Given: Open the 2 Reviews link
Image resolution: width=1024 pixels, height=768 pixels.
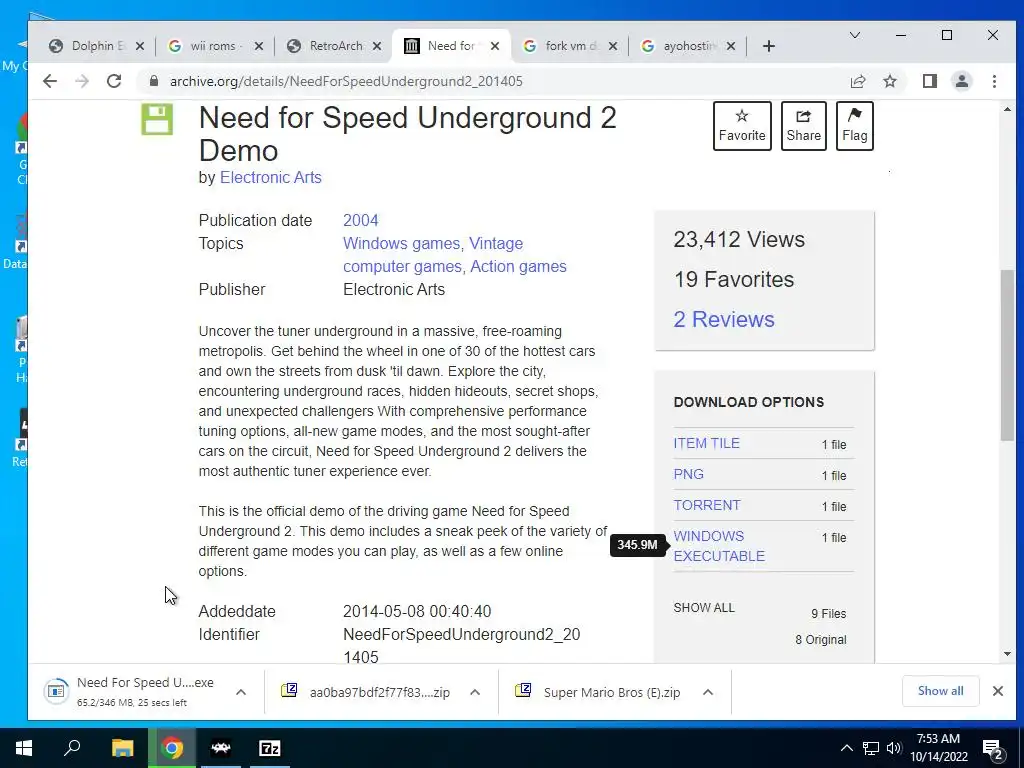Looking at the screenshot, I should click(x=724, y=319).
